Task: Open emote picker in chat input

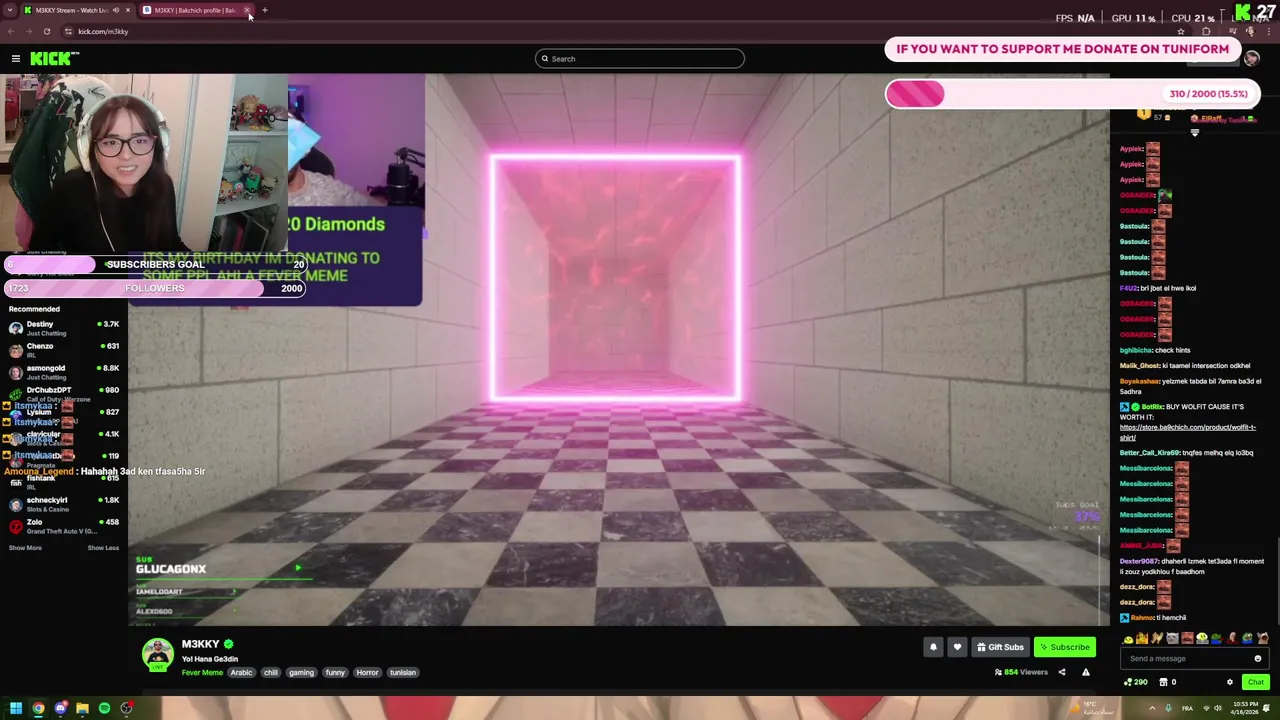Action: (1258, 659)
